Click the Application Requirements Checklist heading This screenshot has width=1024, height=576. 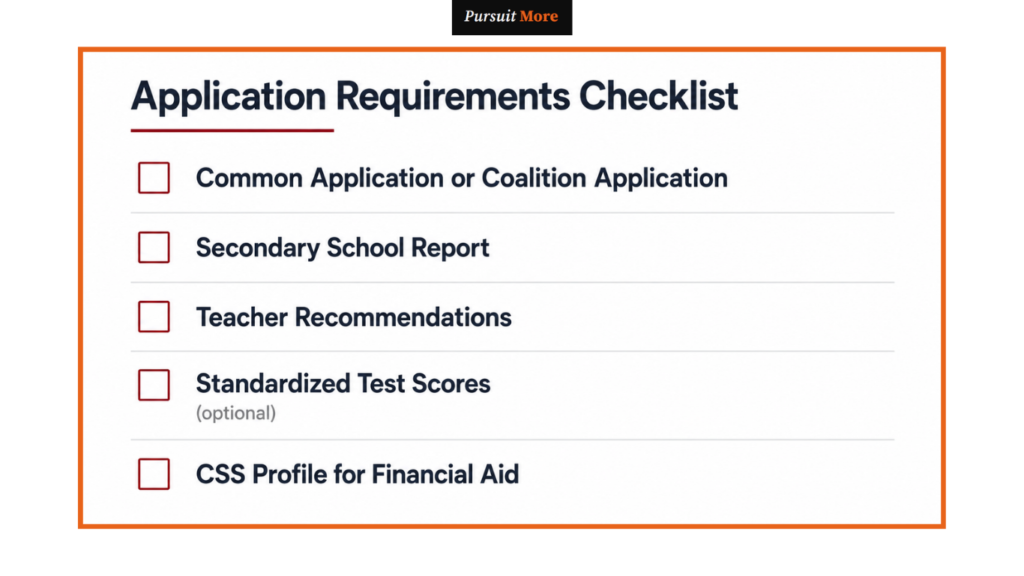(x=434, y=97)
